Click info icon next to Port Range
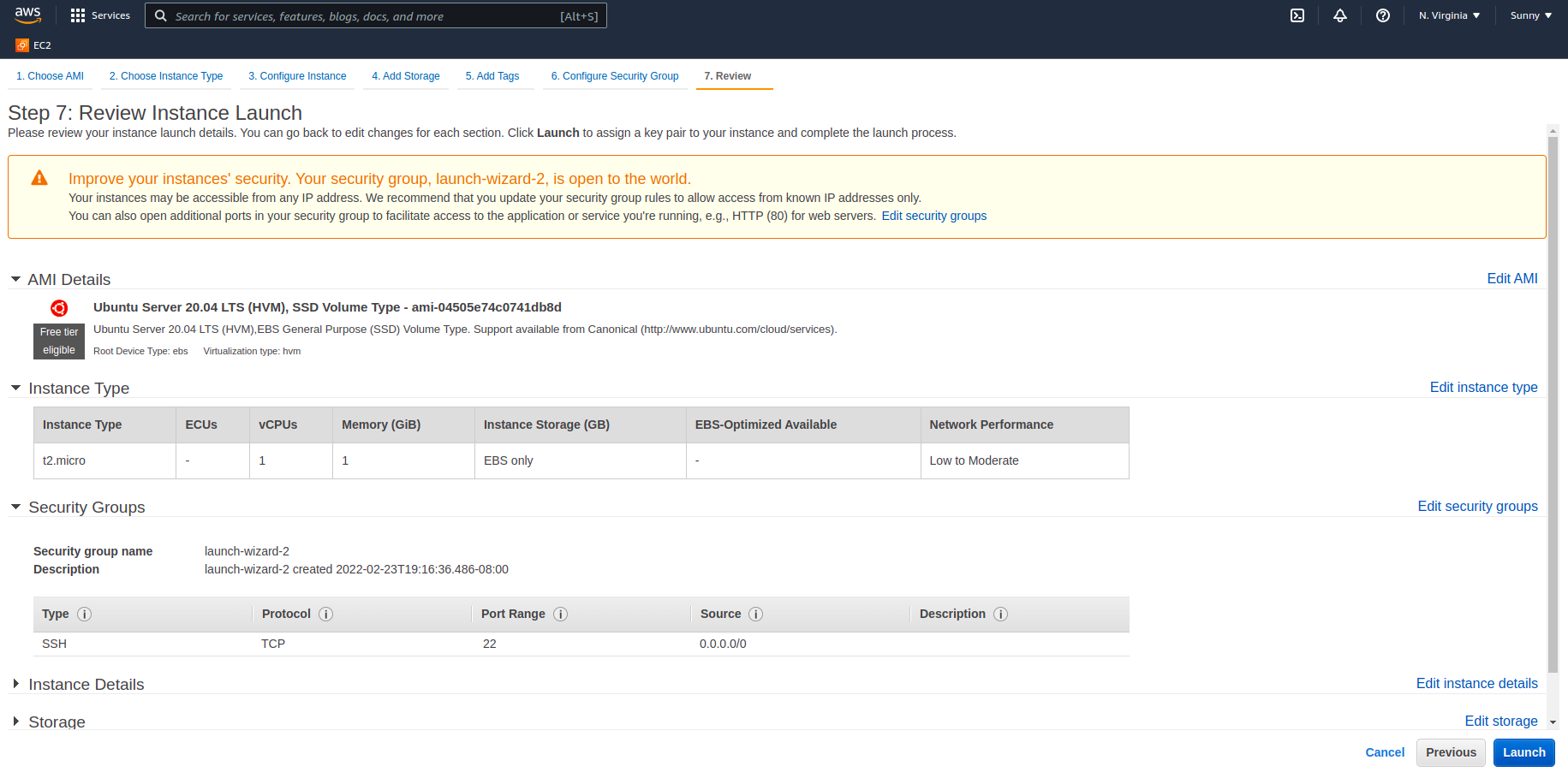 560,614
